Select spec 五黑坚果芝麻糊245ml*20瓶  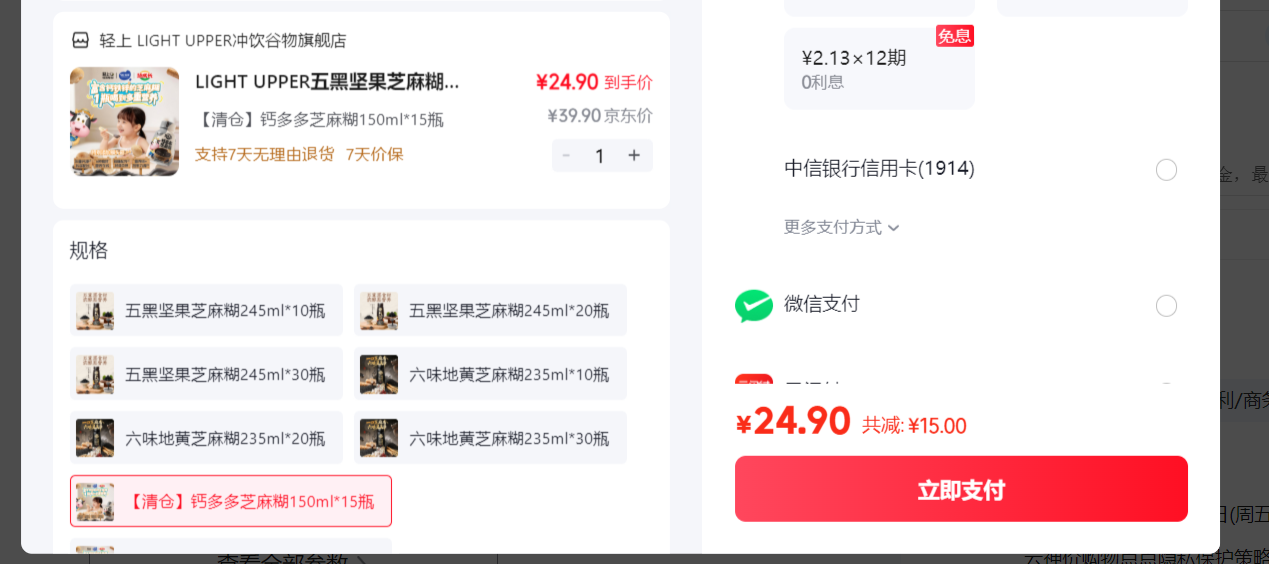pos(490,310)
